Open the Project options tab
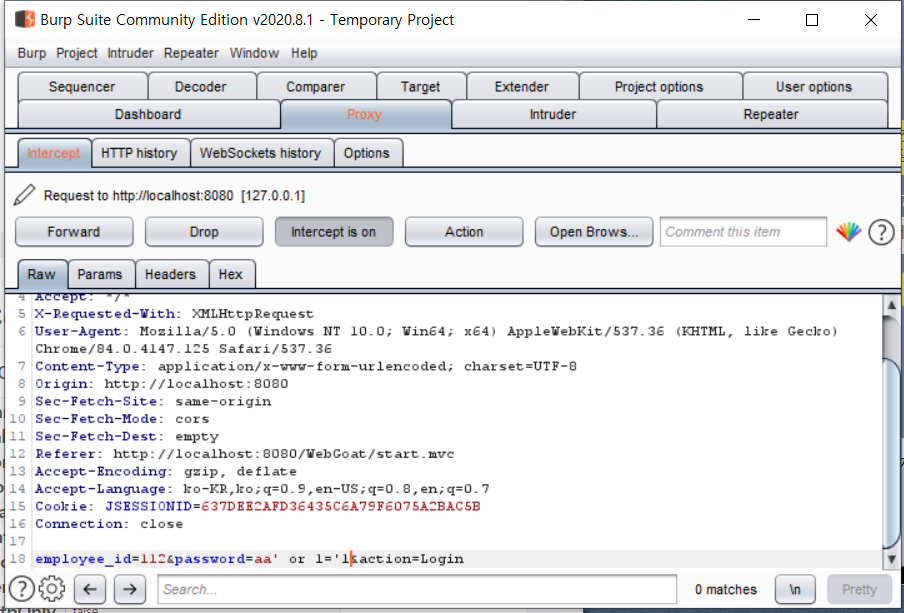Screen dimensions: 904x613 pyautogui.click(x=659, y=87)
